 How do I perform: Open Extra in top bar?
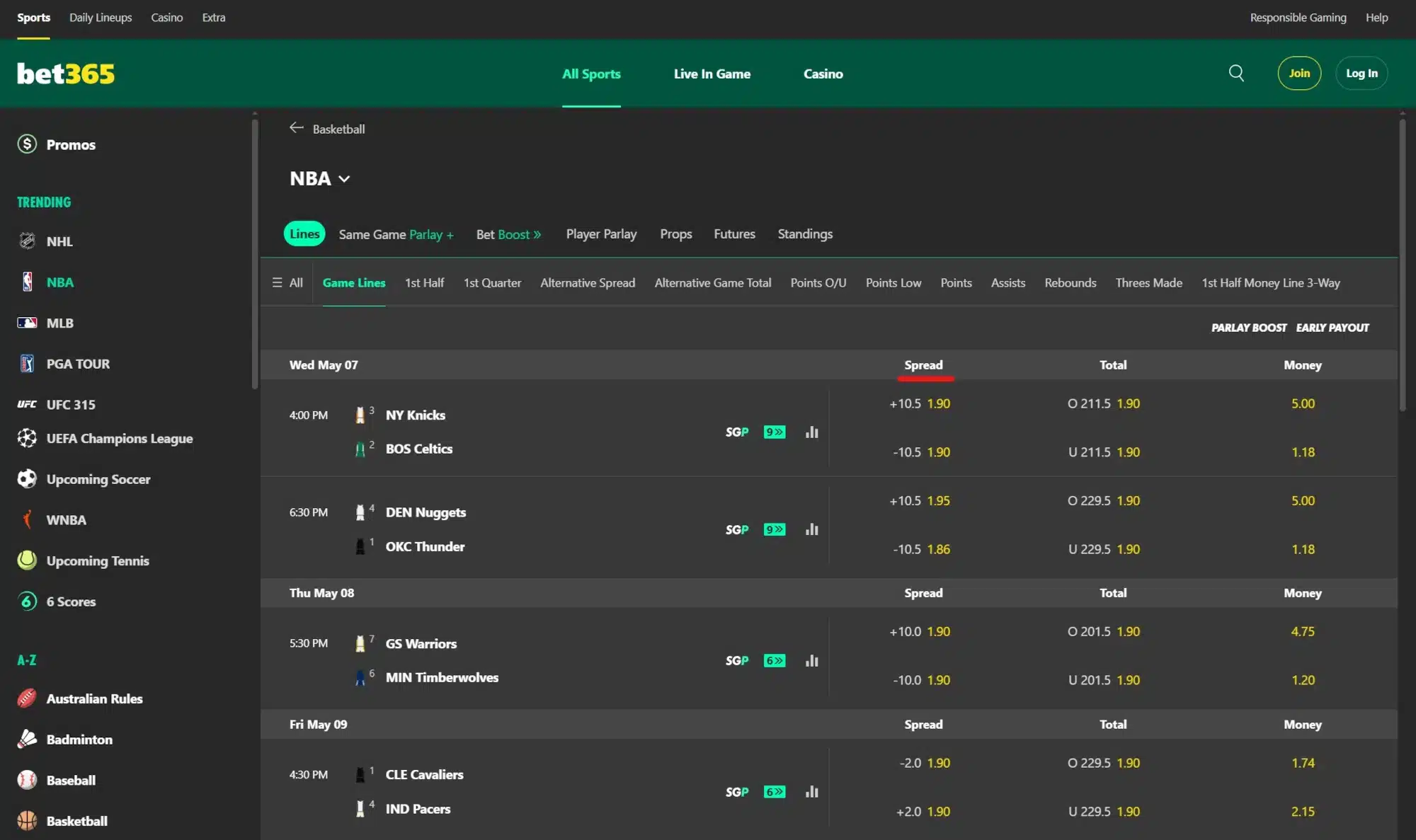click(x=214, y=17)
